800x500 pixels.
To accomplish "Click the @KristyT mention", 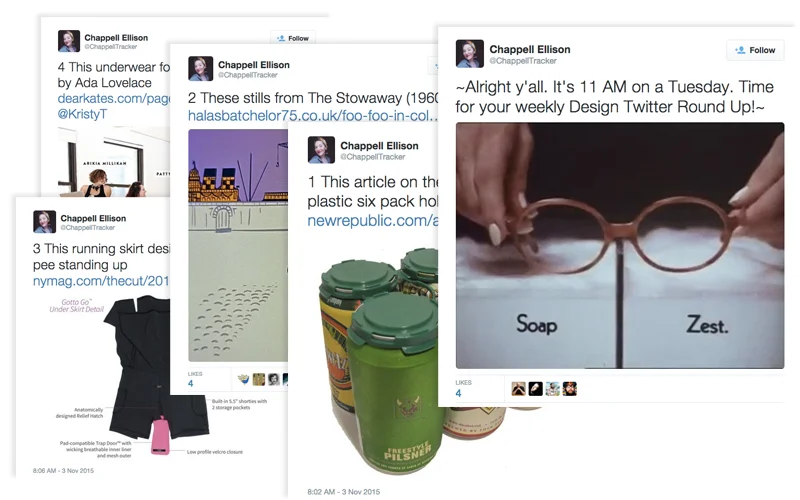I will 82,114.
